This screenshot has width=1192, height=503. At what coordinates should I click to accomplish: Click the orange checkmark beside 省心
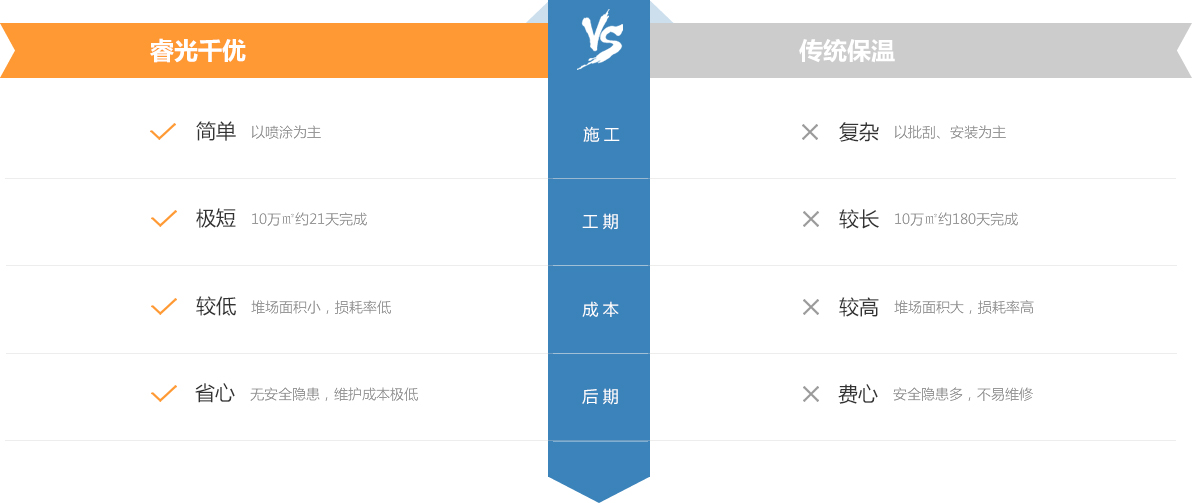point(163,394)
